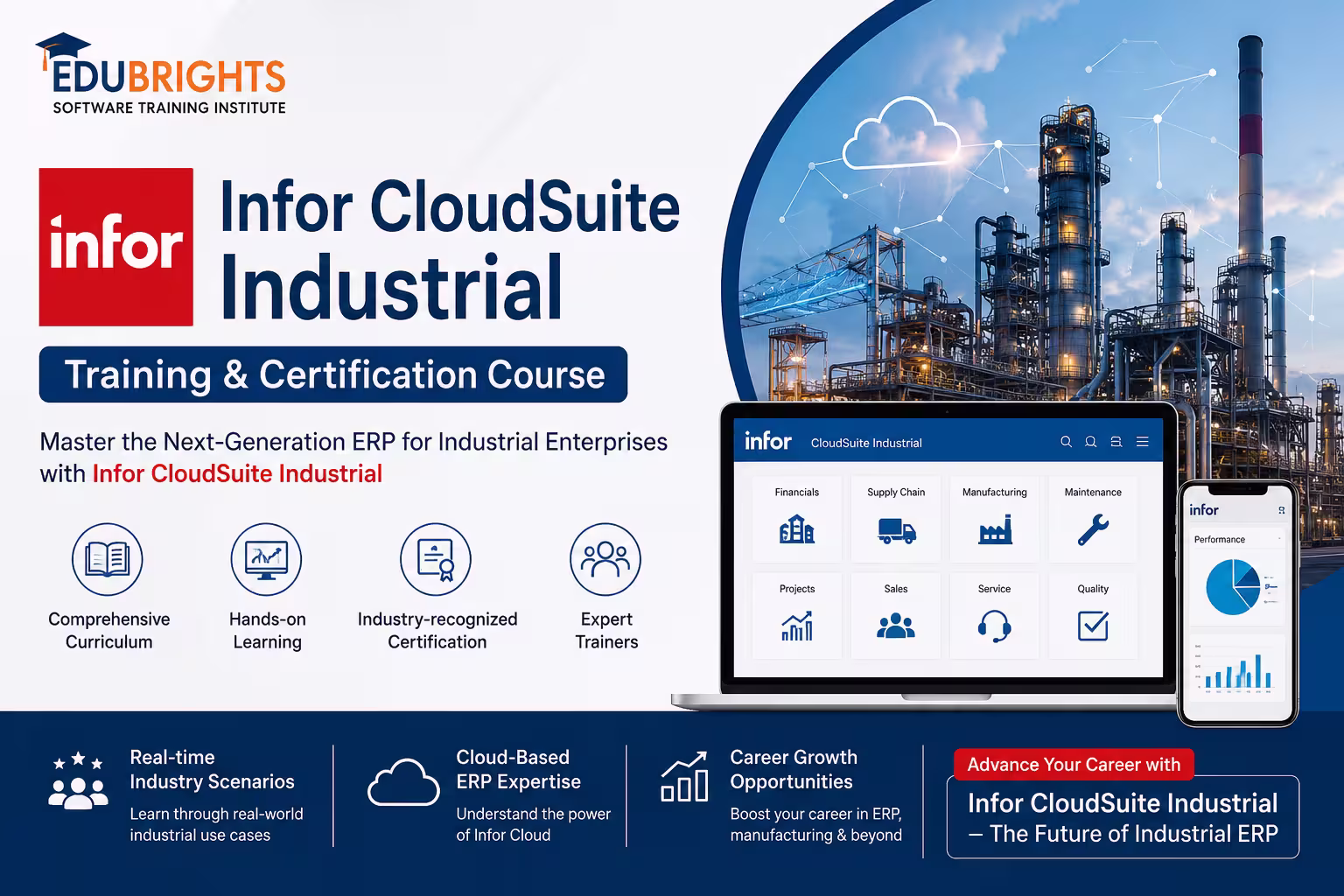Click the Hands-on Learning label
Screen dimensions: 1344x896
[267, 630]
